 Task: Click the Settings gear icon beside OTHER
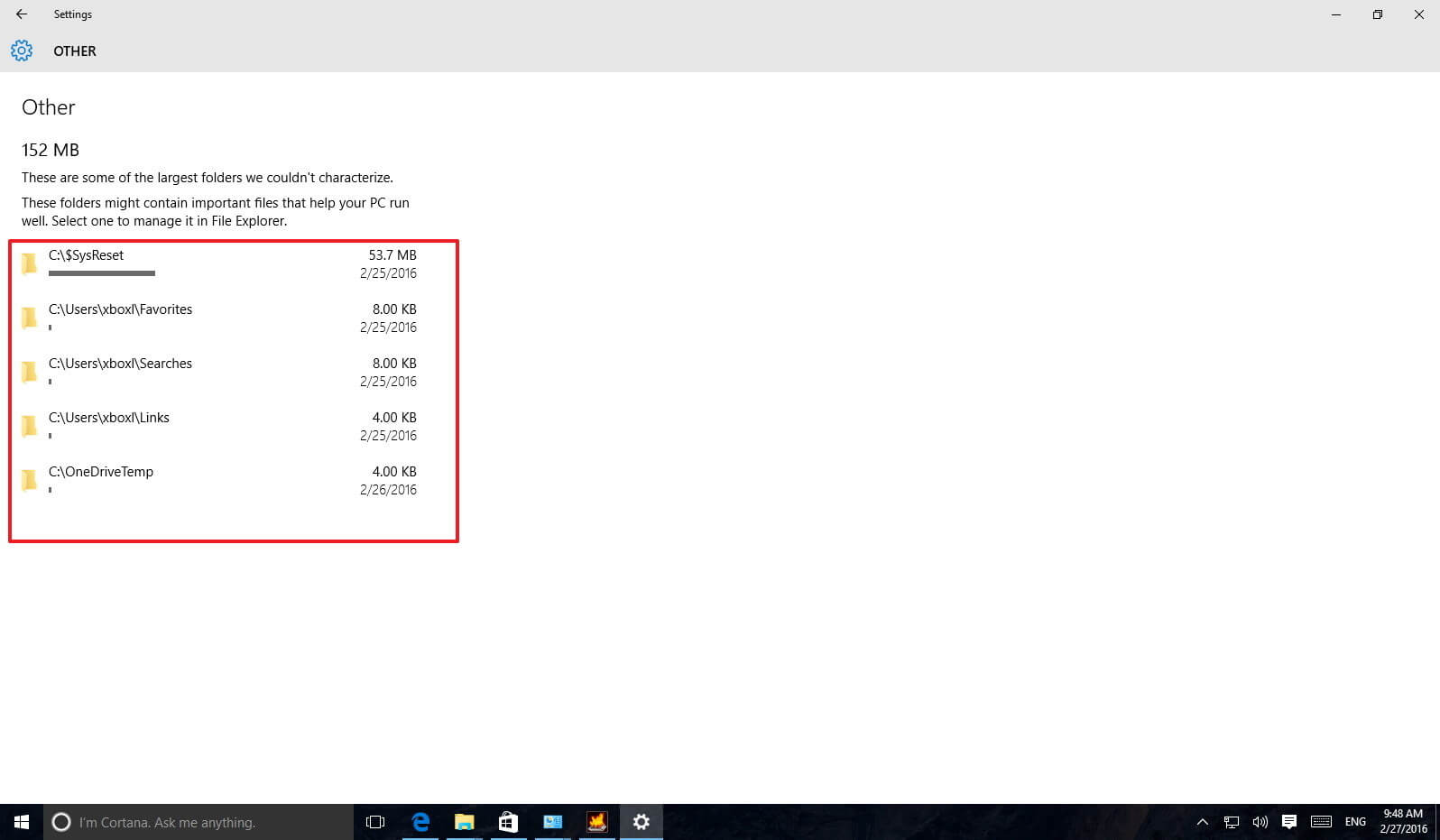click(x=22, y=51)
